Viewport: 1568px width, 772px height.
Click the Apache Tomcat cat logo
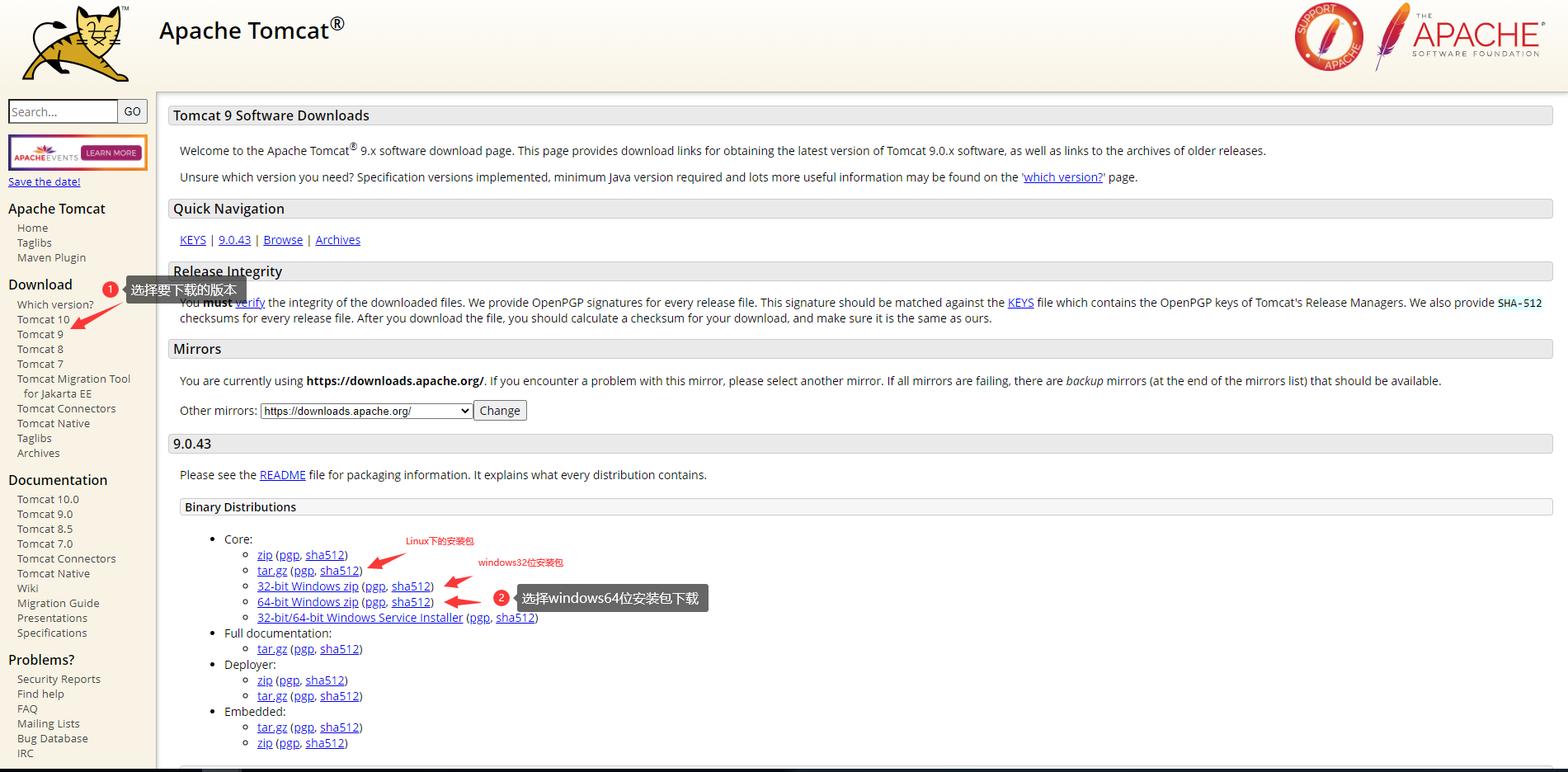[76, 43]
